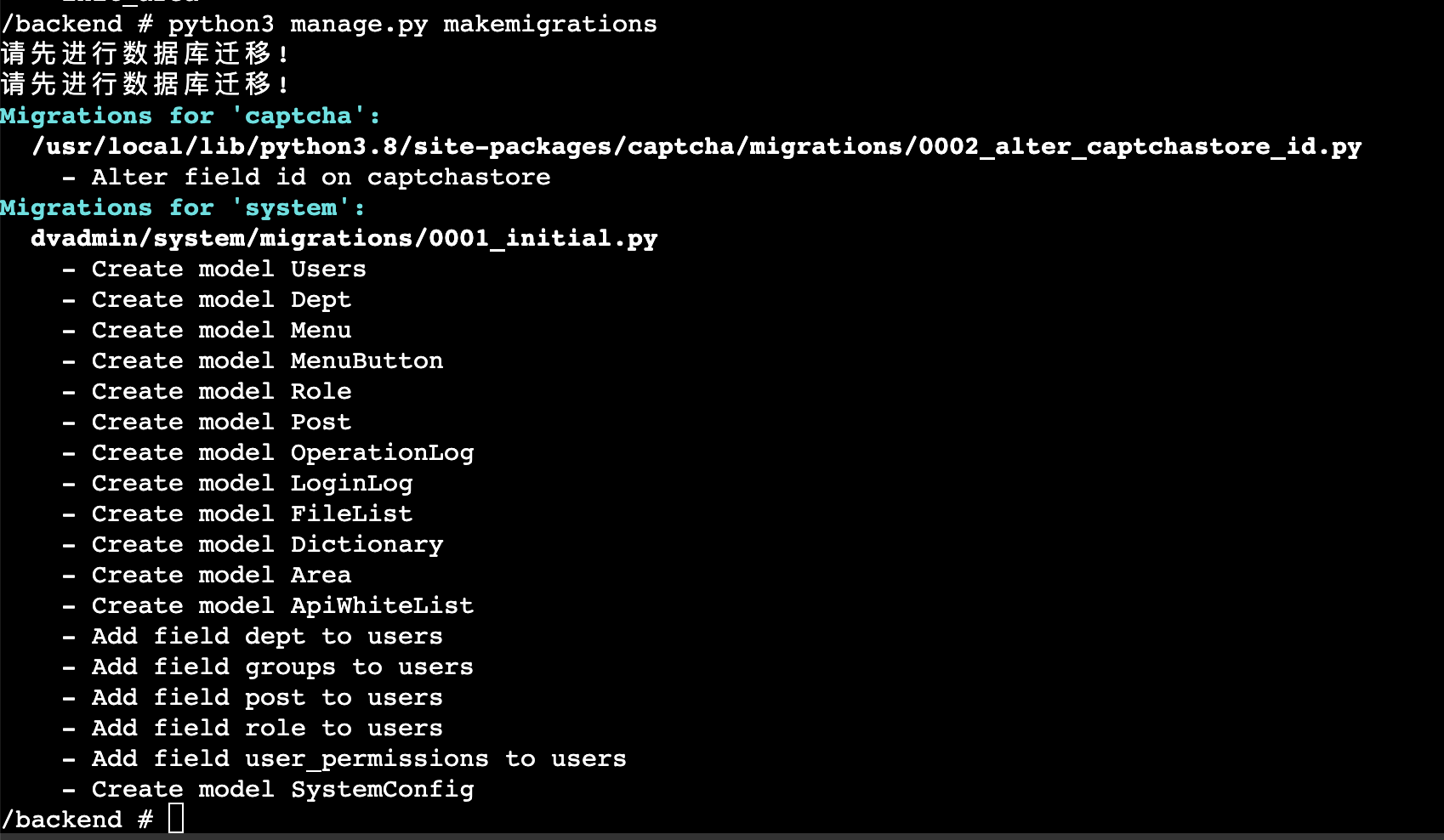Click the "Create model OperationLog" line
Viewport: 1444px width, 840px height.
click(268, 452)
